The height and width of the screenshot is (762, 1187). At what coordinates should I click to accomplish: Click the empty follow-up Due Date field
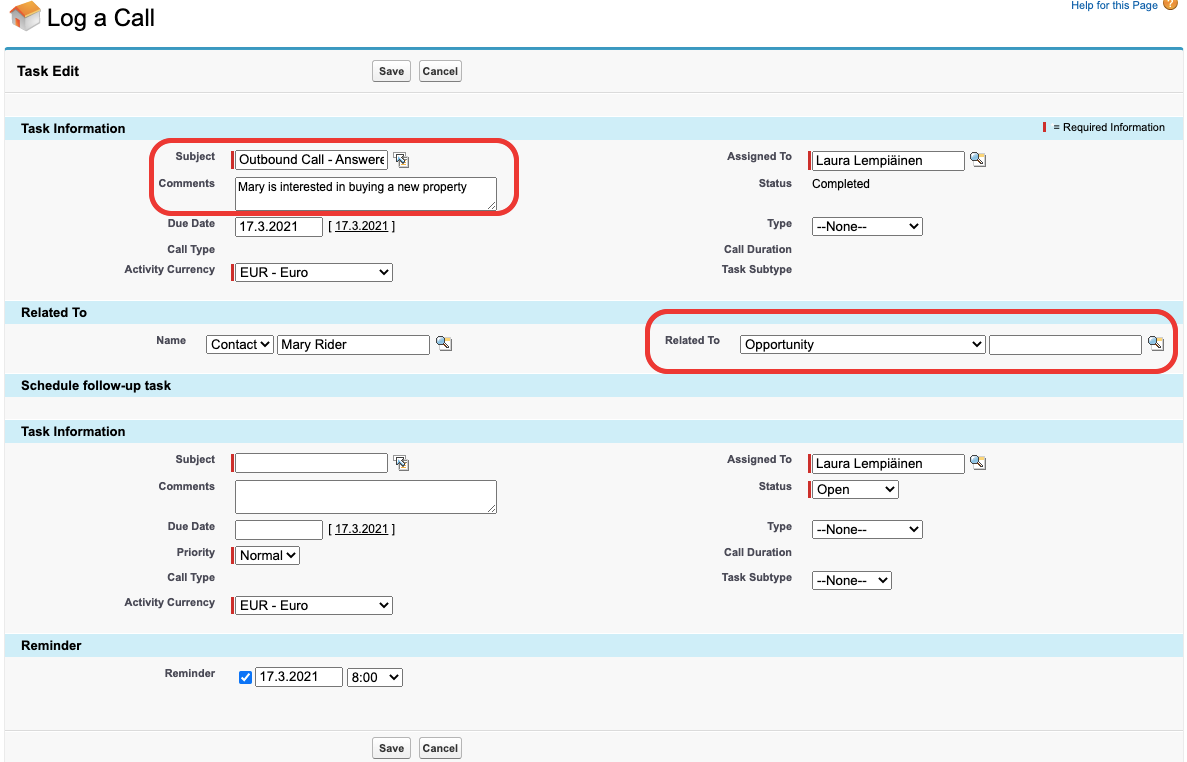[x=279, y=529]
